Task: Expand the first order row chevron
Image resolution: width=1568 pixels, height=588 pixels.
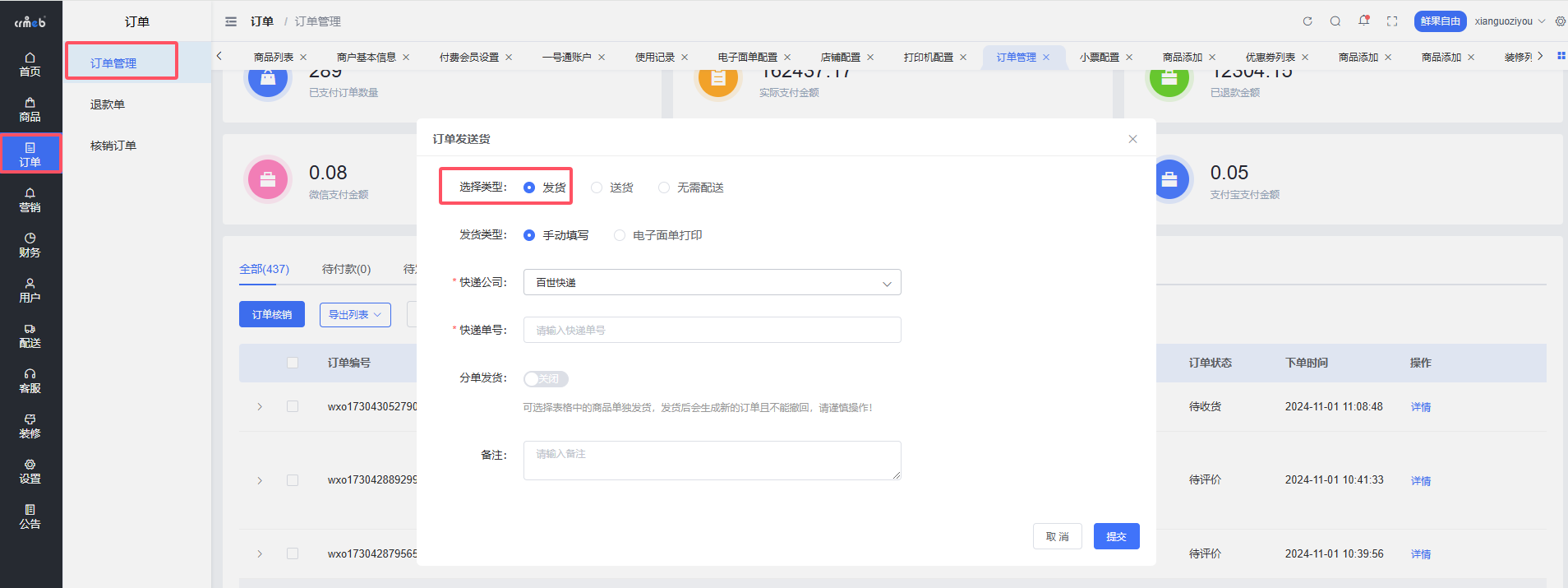Action: [x=260, y=407]
